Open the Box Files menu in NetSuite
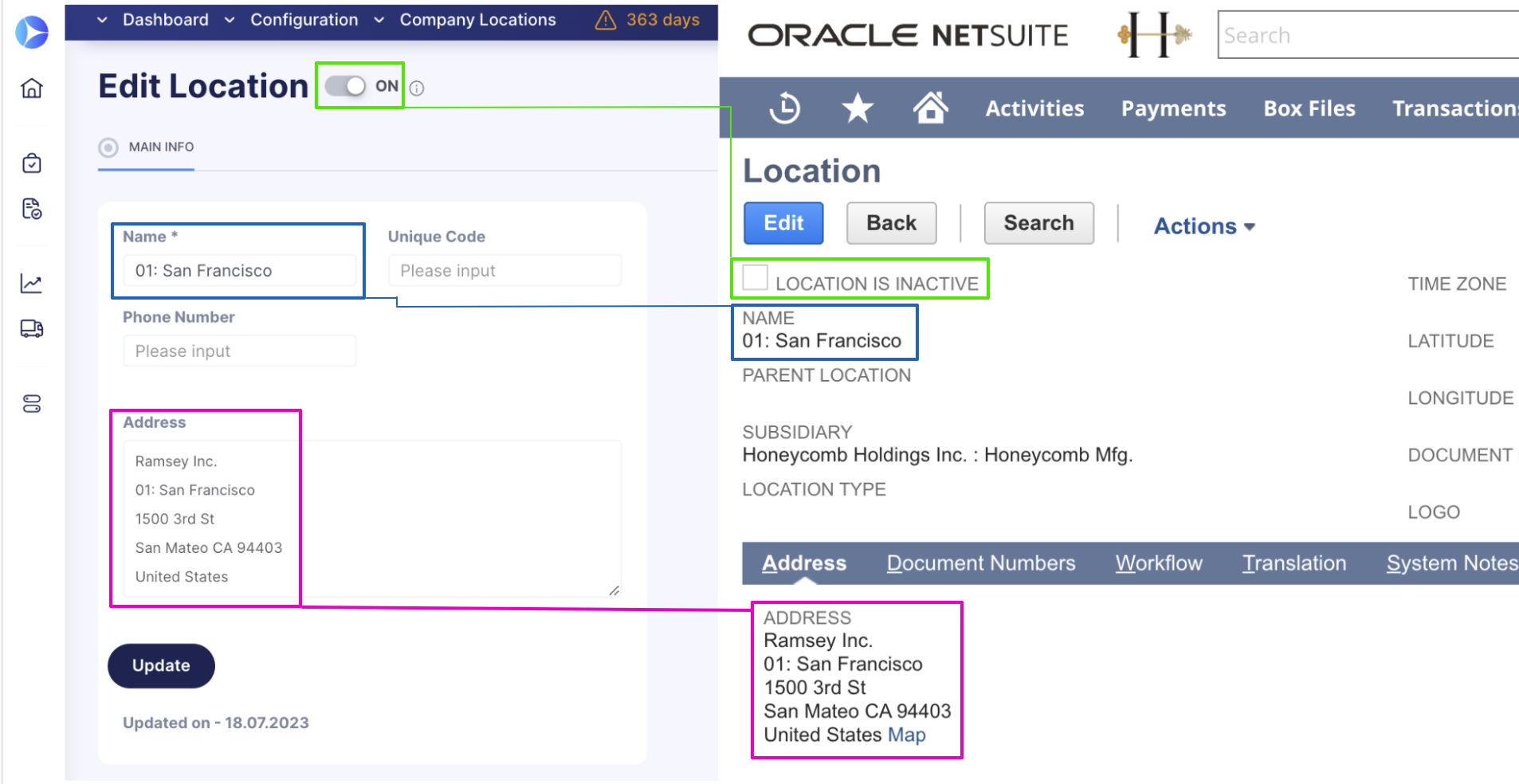The image size is (1519, 784). pyautogui.click(x=1309, y=108)
